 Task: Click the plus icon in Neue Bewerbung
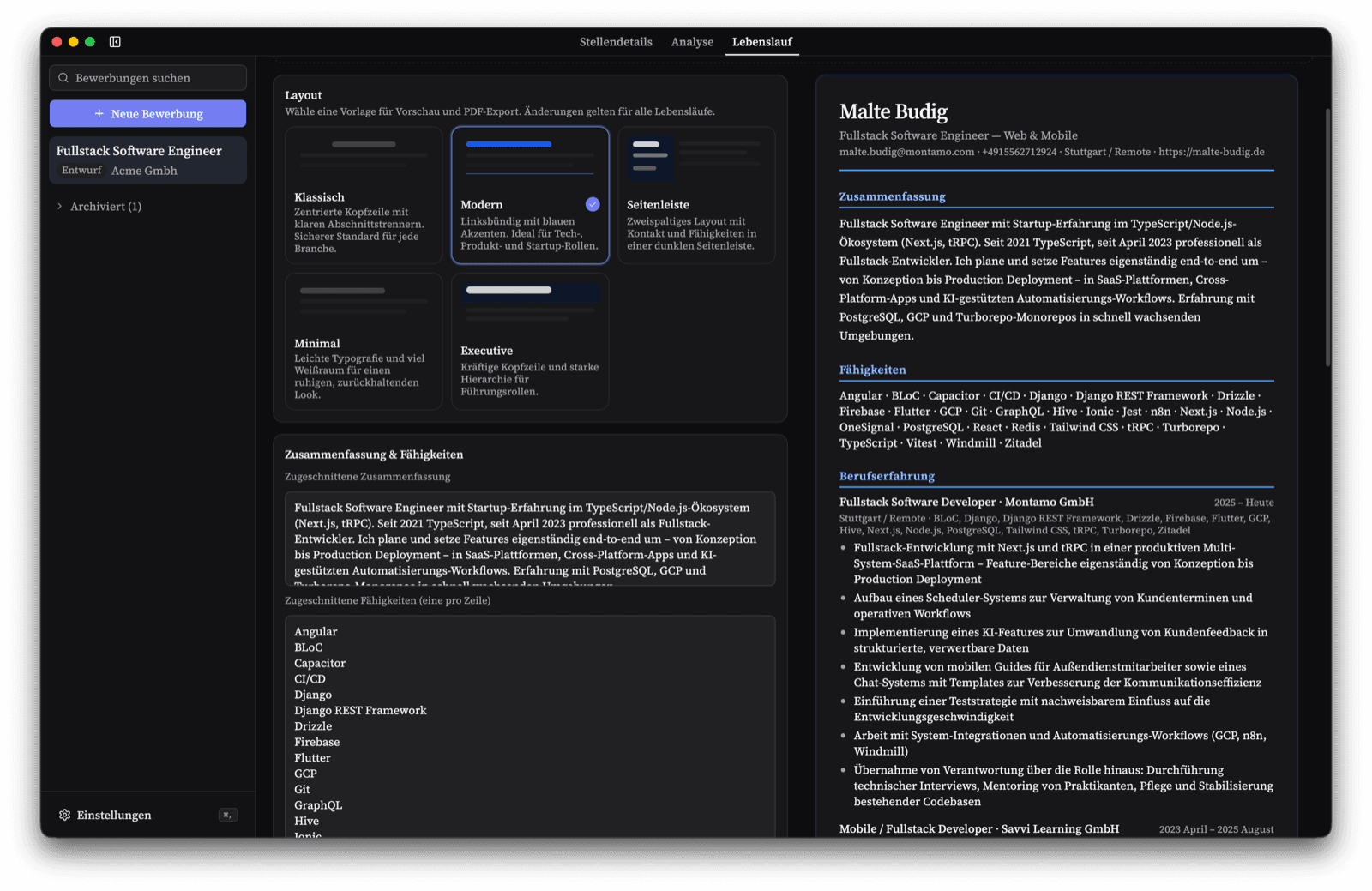99,114
